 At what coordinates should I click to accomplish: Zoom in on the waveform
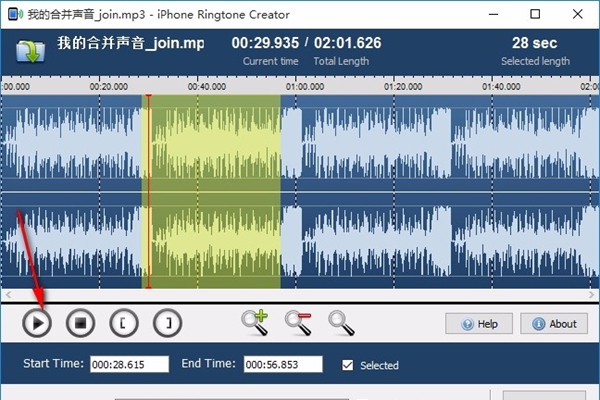click(254, 323)
